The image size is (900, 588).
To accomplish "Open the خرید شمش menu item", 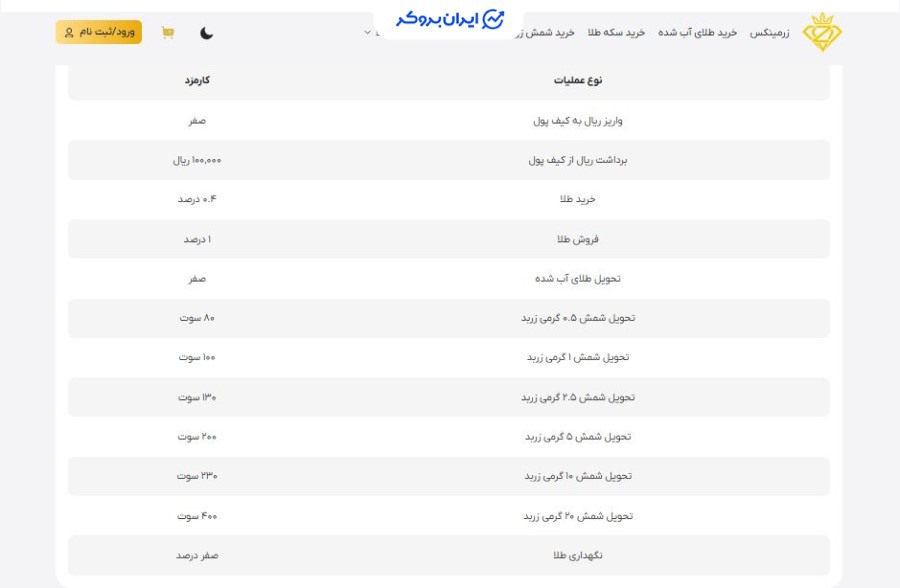I will coord(544,33).
